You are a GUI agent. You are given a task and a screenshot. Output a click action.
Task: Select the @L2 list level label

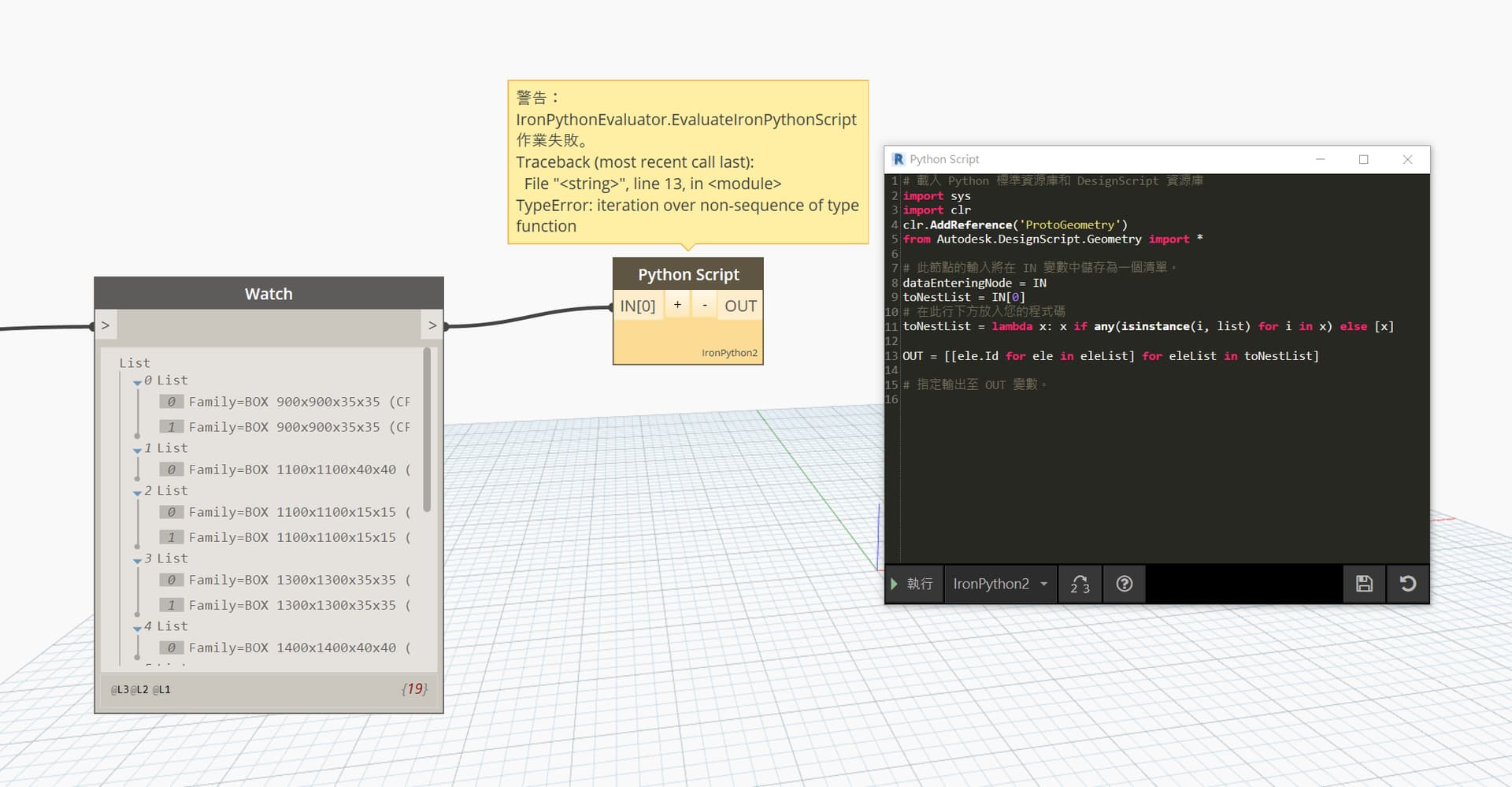(x=139, y=690)
